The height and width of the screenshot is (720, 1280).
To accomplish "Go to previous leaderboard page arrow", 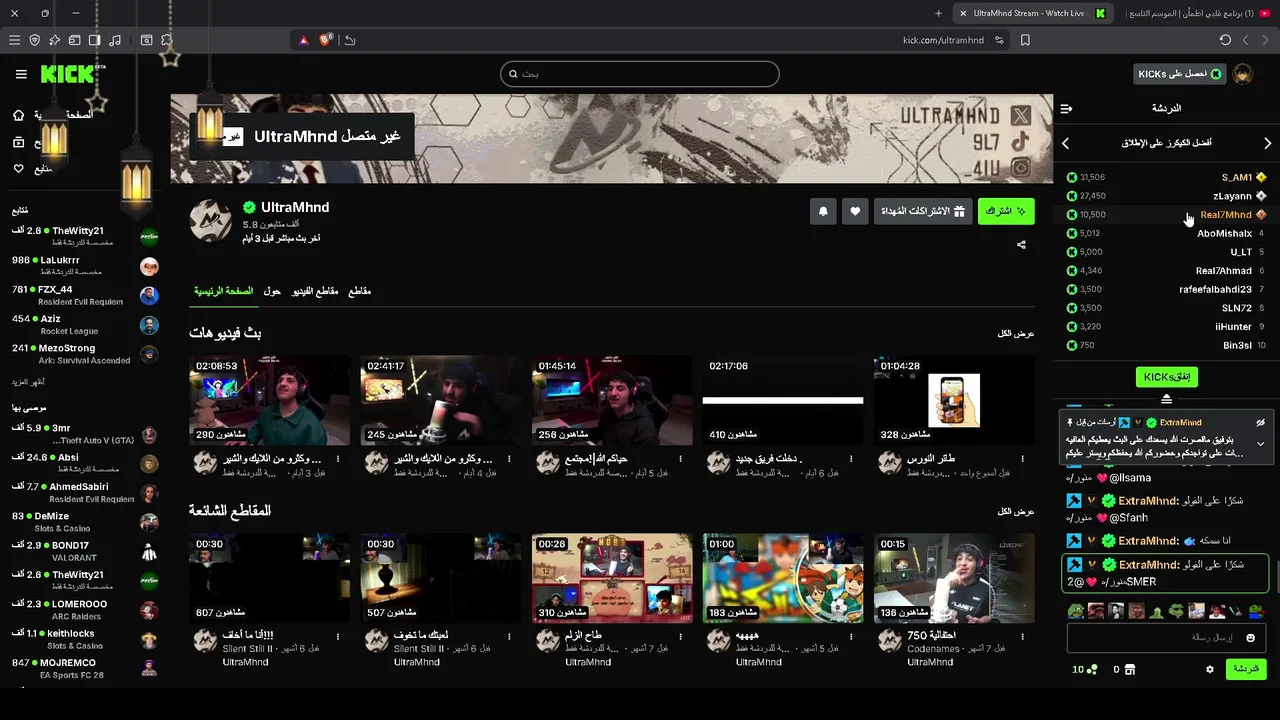I will 1066,143.
